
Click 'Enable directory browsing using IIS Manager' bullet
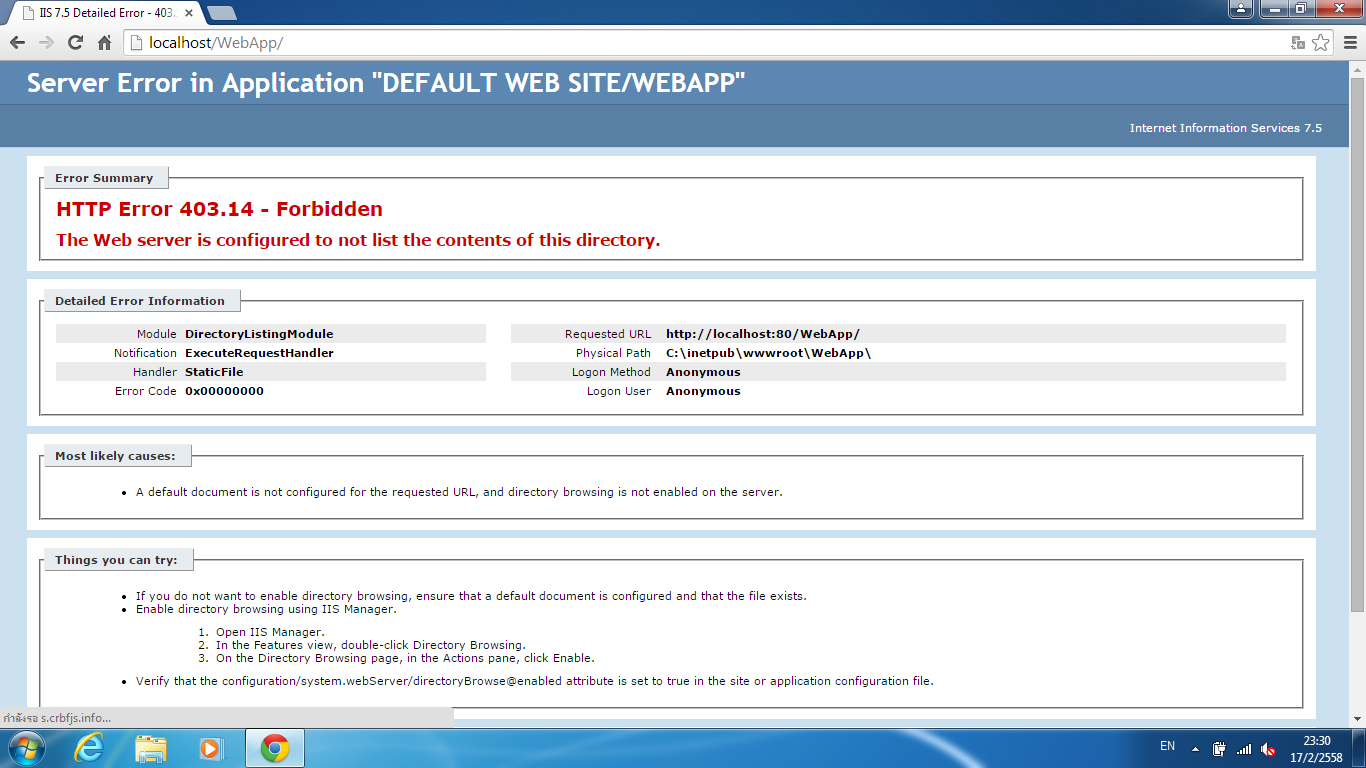266,609
